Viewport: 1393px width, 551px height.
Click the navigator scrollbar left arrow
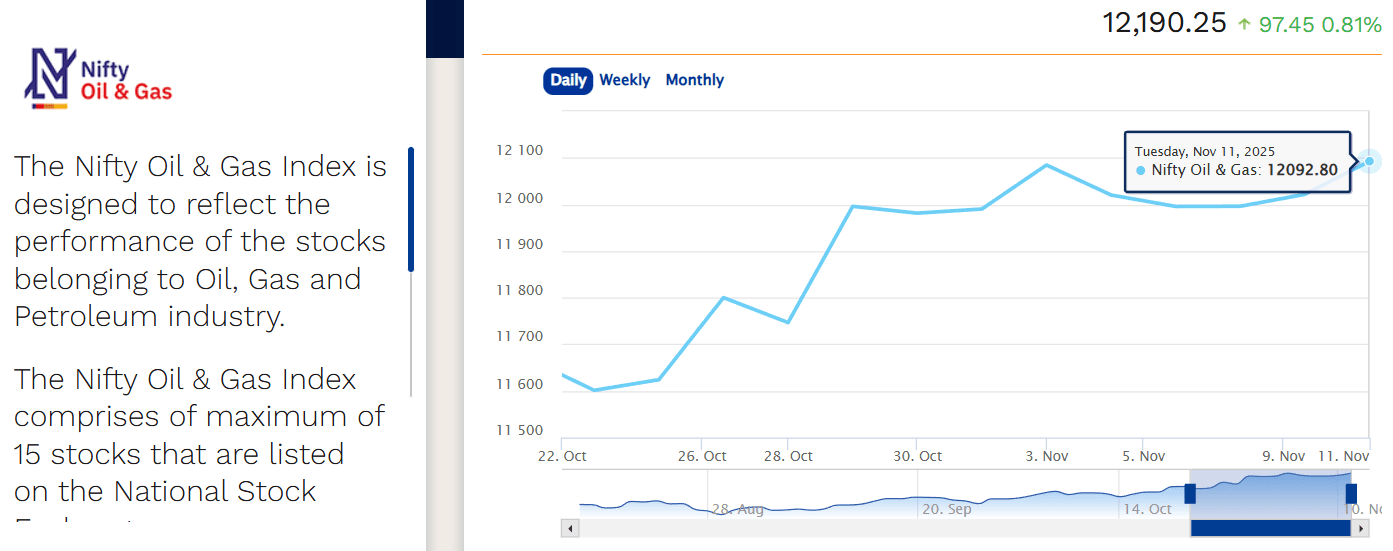click(x=570, y=528)
